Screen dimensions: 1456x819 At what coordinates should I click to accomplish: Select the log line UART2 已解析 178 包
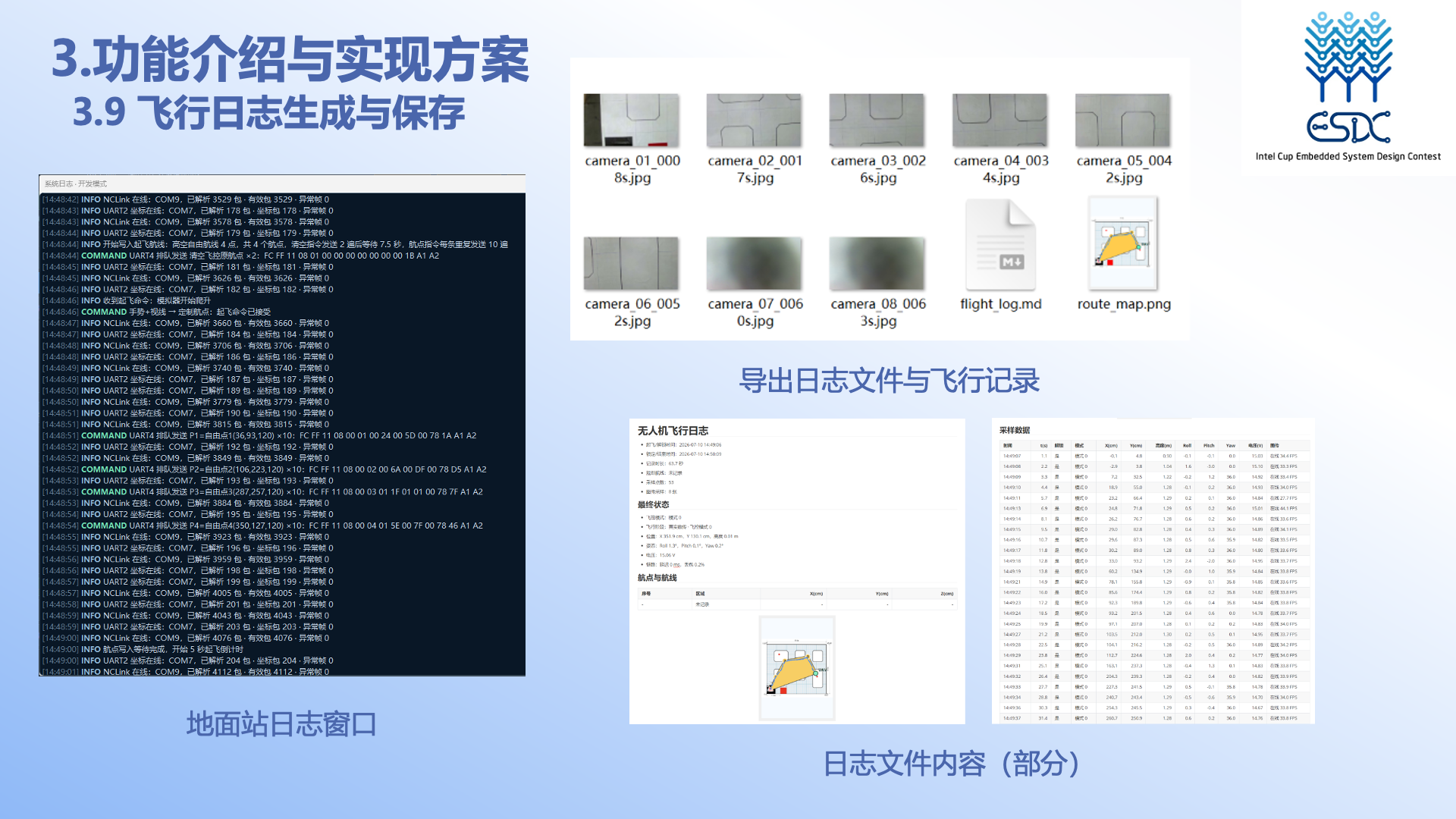tap(188, 211)
